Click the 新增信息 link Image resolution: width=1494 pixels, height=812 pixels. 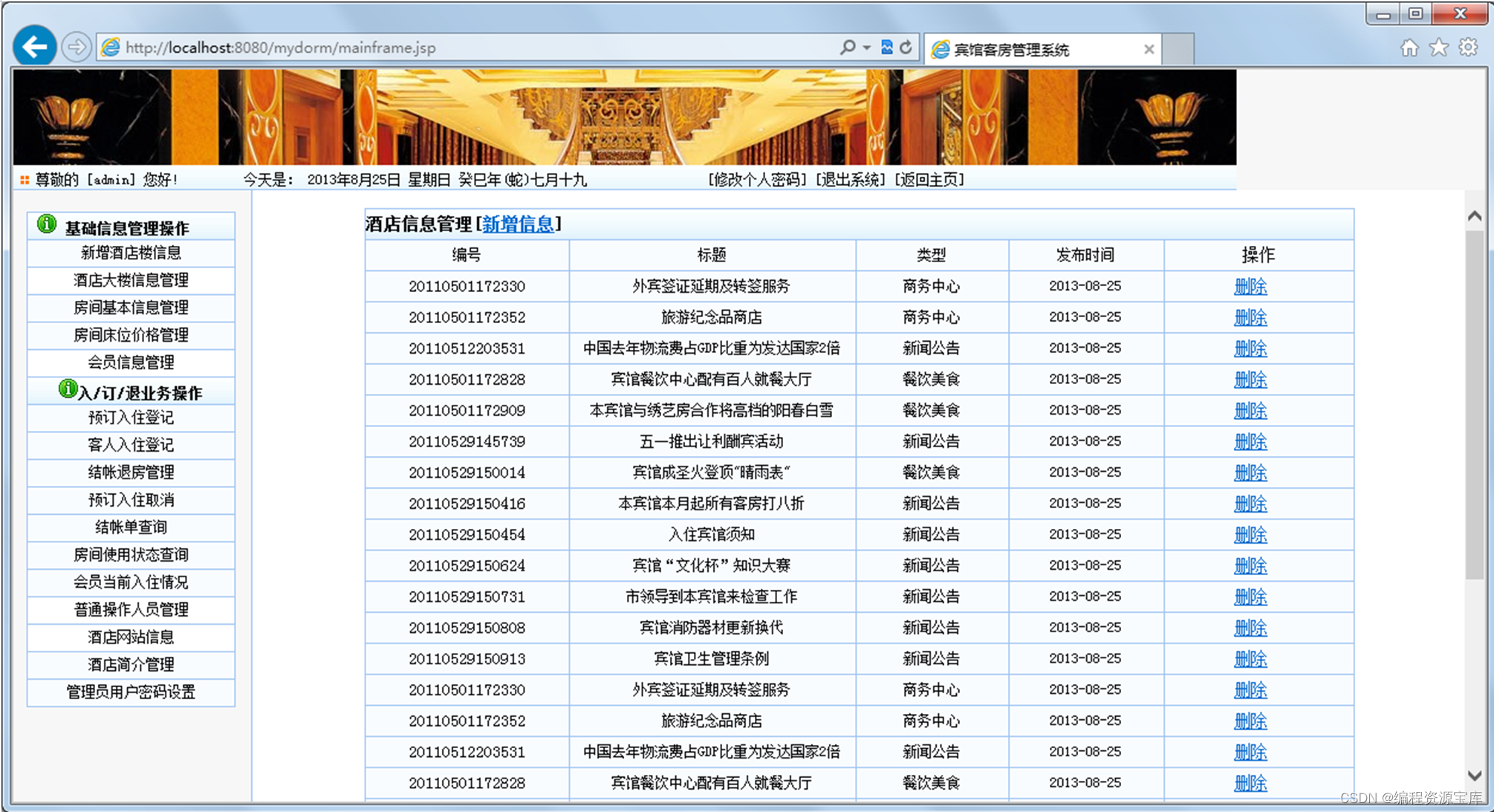tap(518, 224)
